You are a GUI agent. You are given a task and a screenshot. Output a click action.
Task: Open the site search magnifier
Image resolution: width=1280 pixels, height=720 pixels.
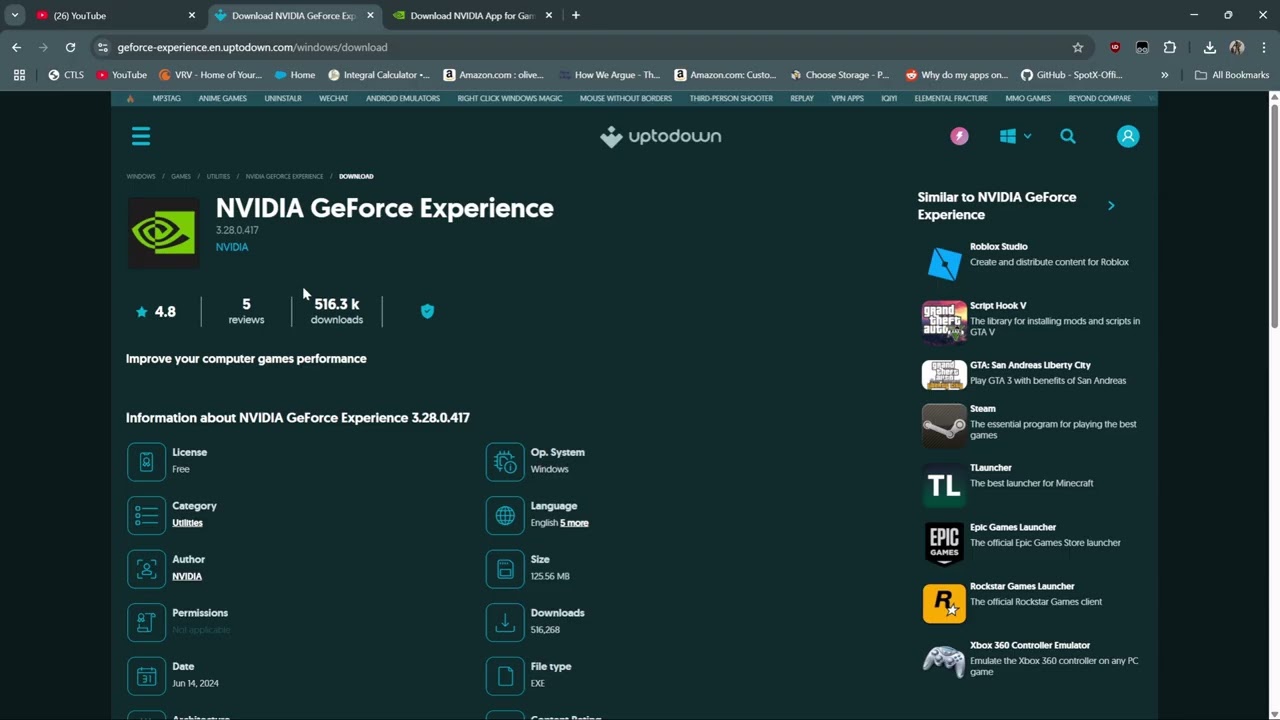pyautogui.click(x=1068, y=136)
